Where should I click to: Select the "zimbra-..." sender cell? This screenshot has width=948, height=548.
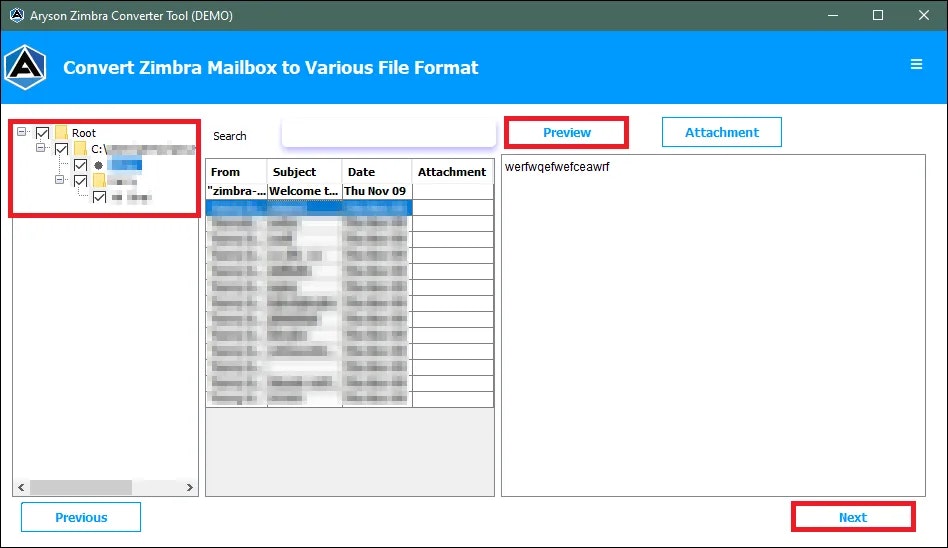(236, 191)
